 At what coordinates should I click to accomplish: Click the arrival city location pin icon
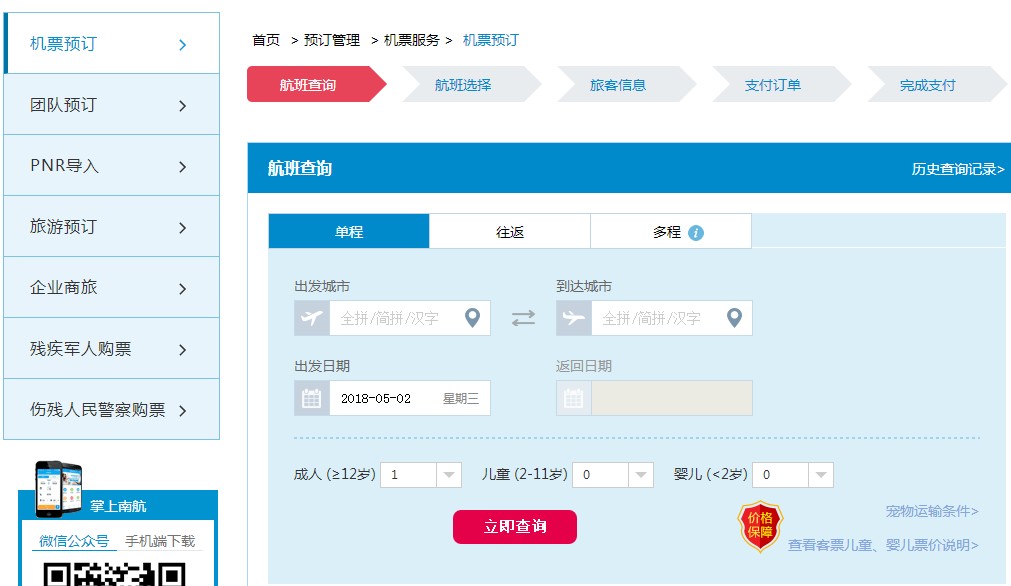[734, 318]
